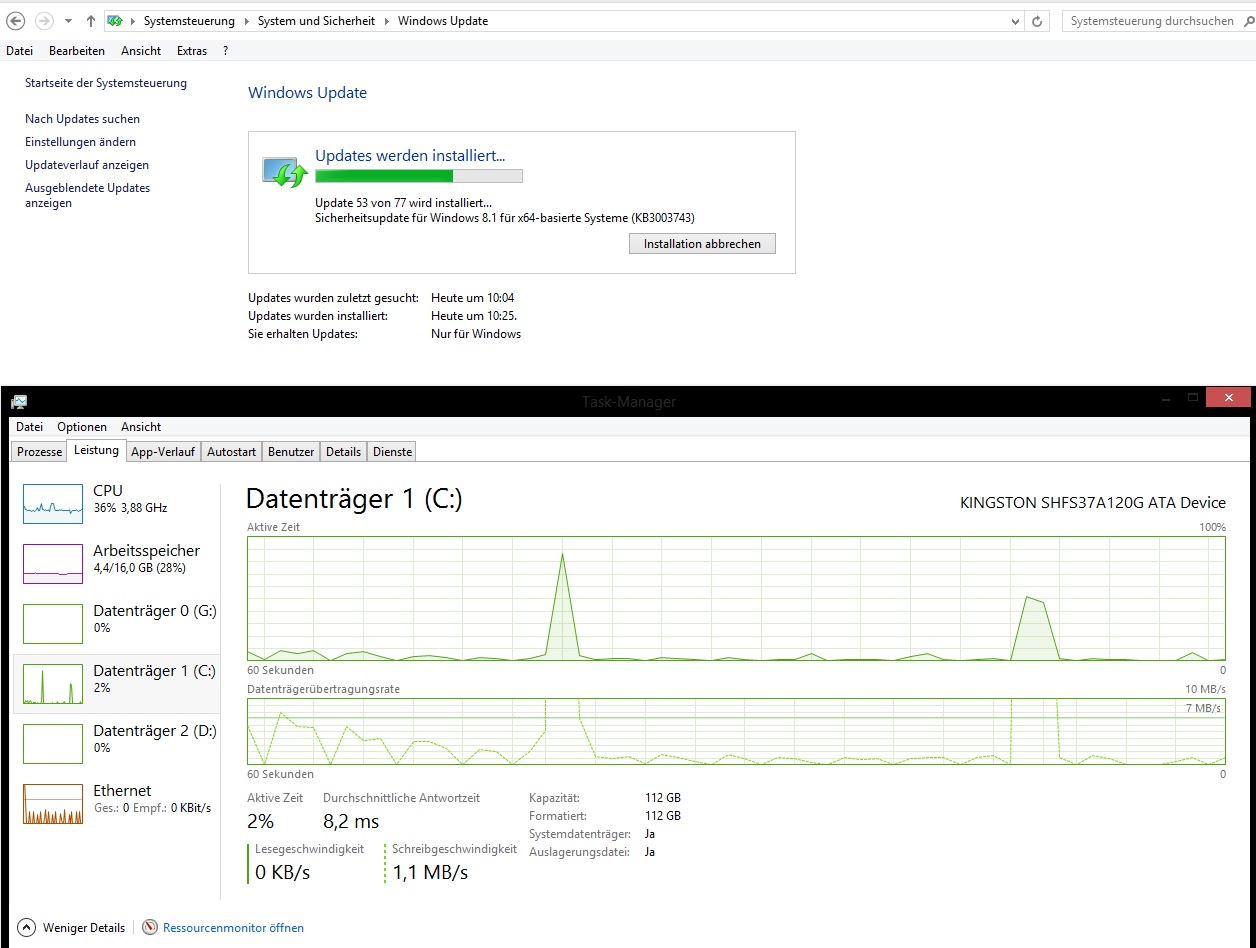Click the Windows Update breadcrumb segment
1256x948 pixels.
pos(443,21)
